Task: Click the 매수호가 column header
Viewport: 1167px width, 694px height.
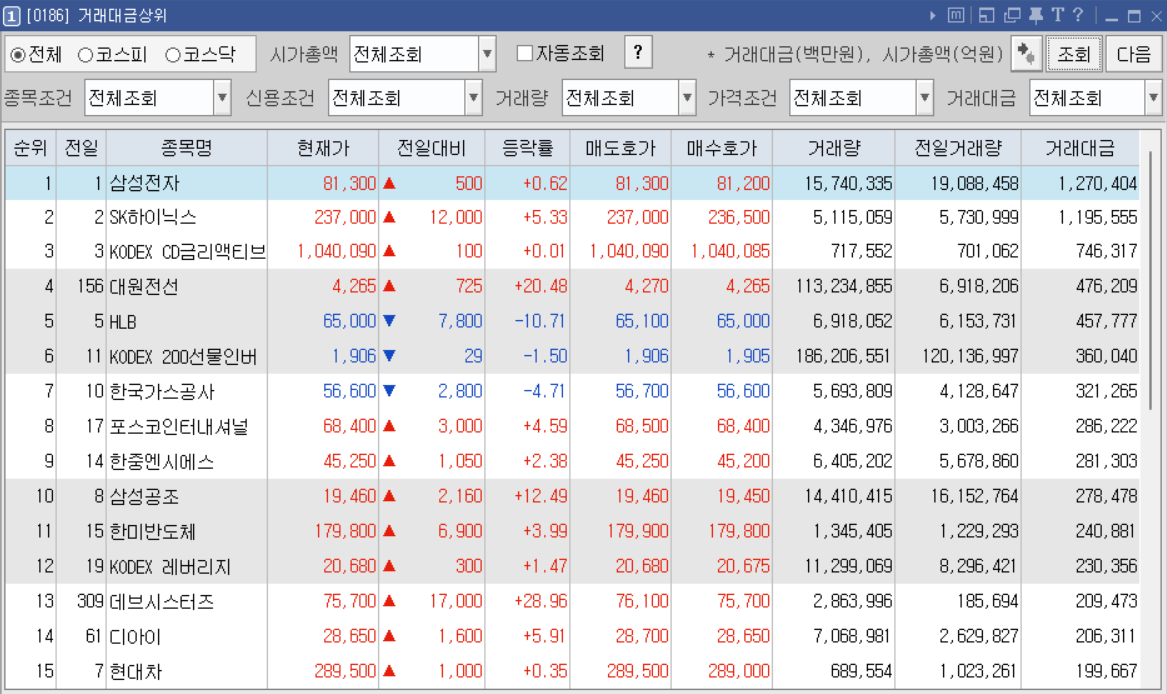Action: [722, 148]
